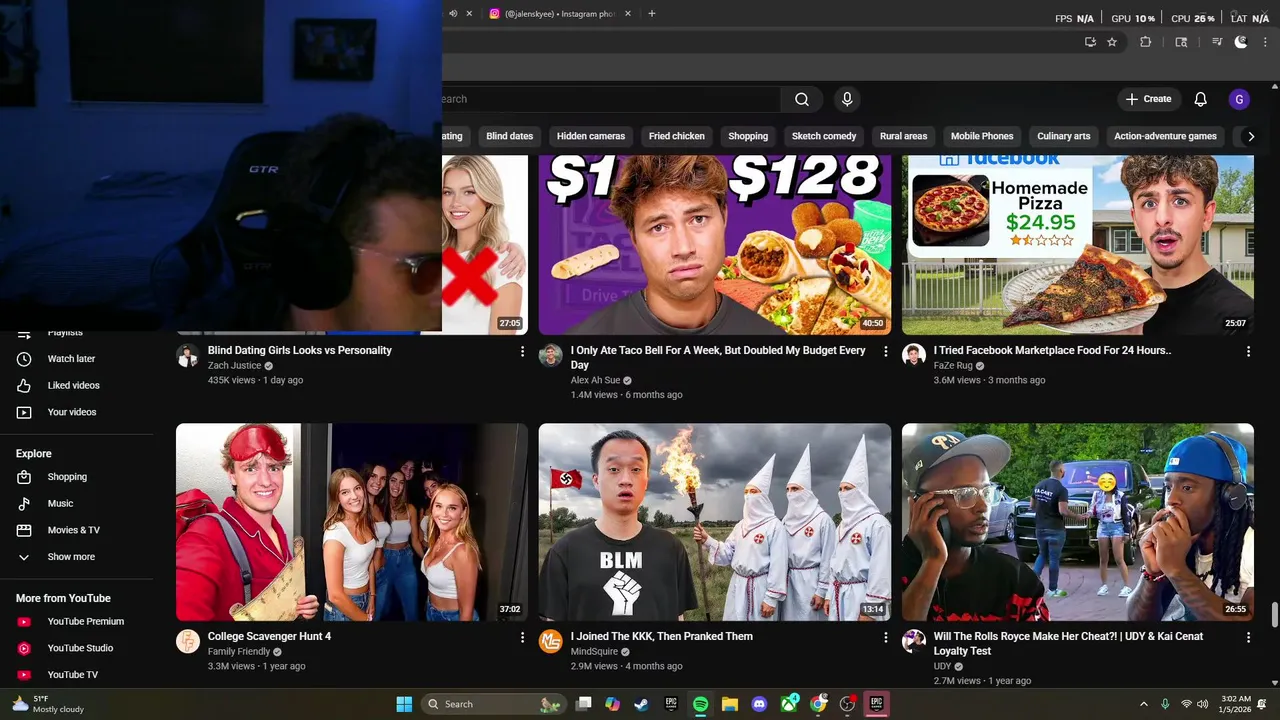This screenshot has height=720, width=1280.
Task: Open the browser extensions puzzle icon
Action: pyautogui.click(x=1146, y=42)
